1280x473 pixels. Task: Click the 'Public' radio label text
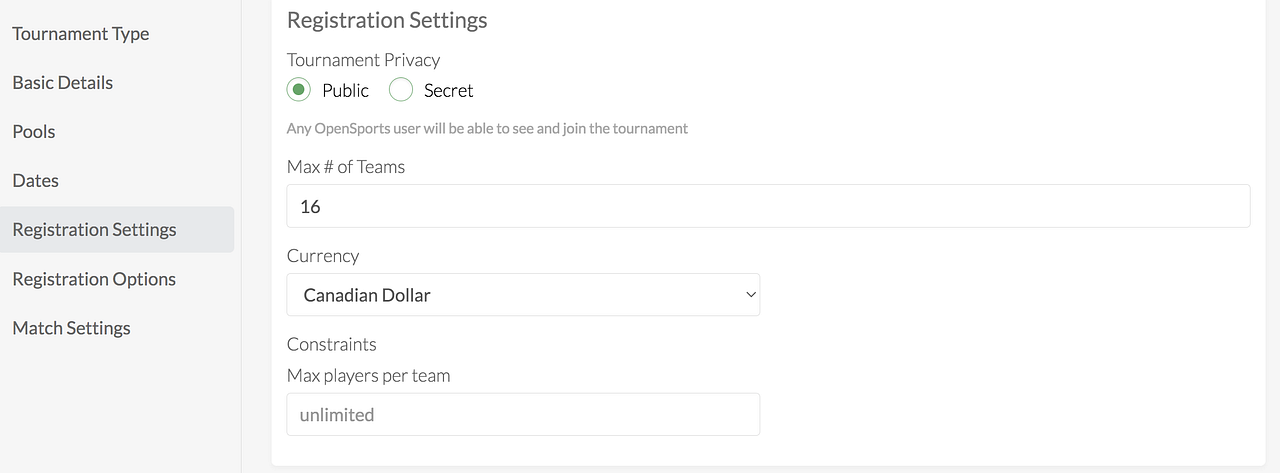(x=345, y=91)
